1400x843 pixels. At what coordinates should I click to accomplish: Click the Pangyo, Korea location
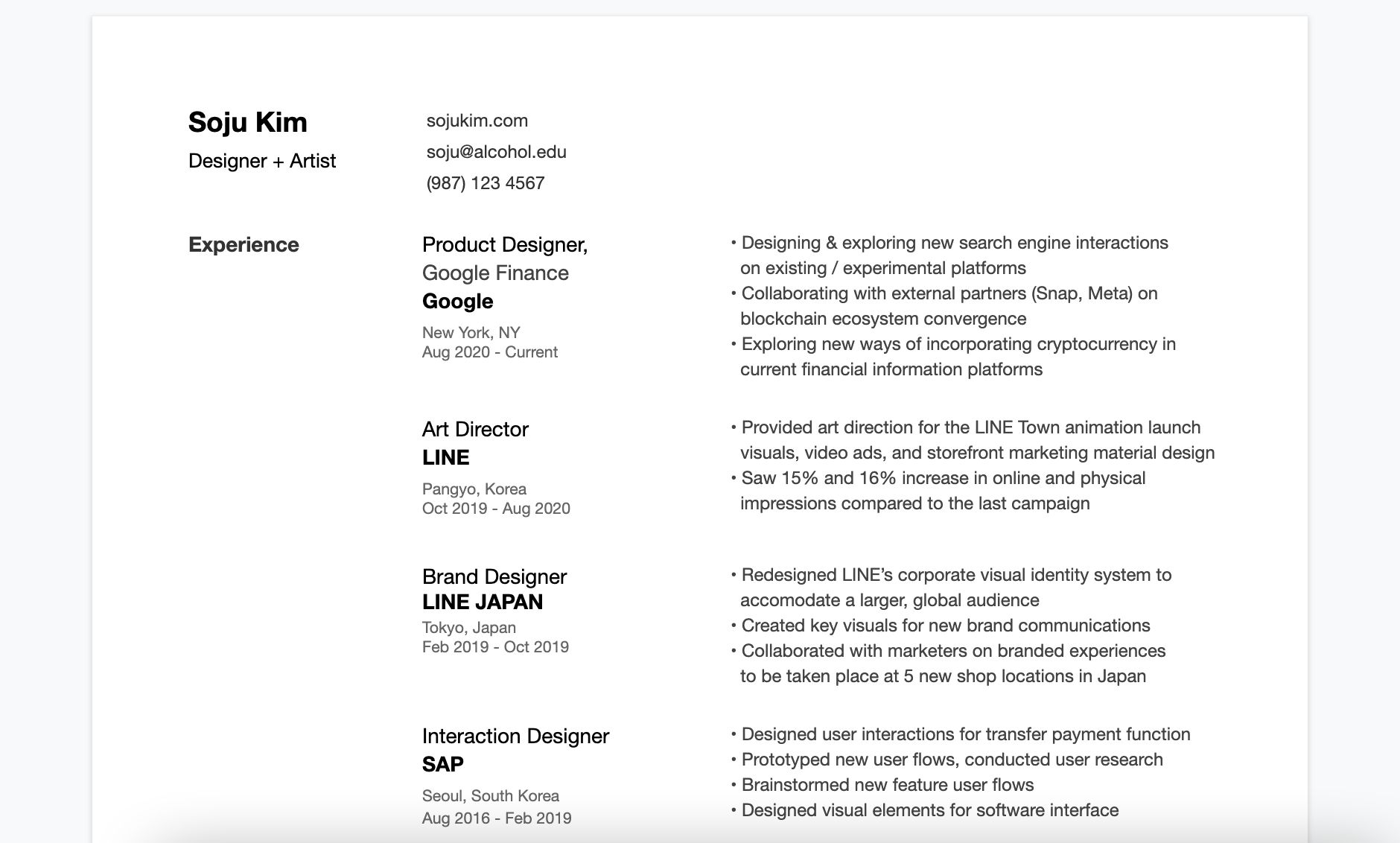[x=474, y=489]
